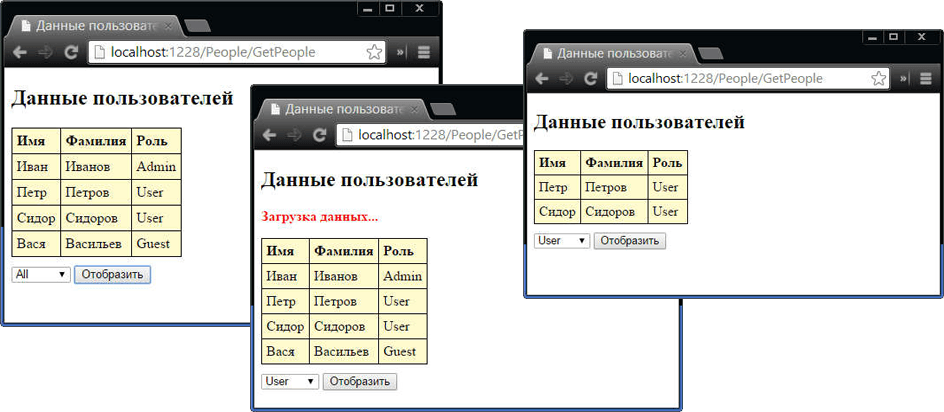Click Сидоров cell in middle window table
The image size is (944, 412).
[x=344, y=326]
